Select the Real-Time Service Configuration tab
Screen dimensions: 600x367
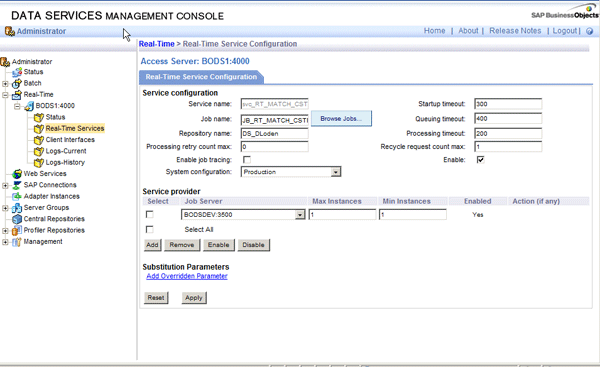point(201,77)
